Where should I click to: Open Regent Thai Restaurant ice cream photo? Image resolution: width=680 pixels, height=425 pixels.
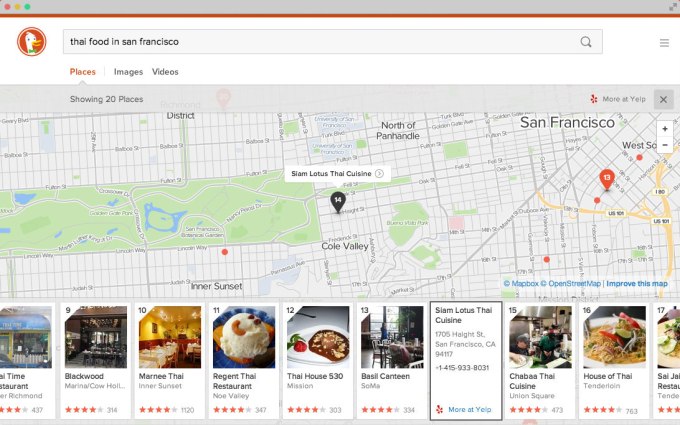coord(244,337)
